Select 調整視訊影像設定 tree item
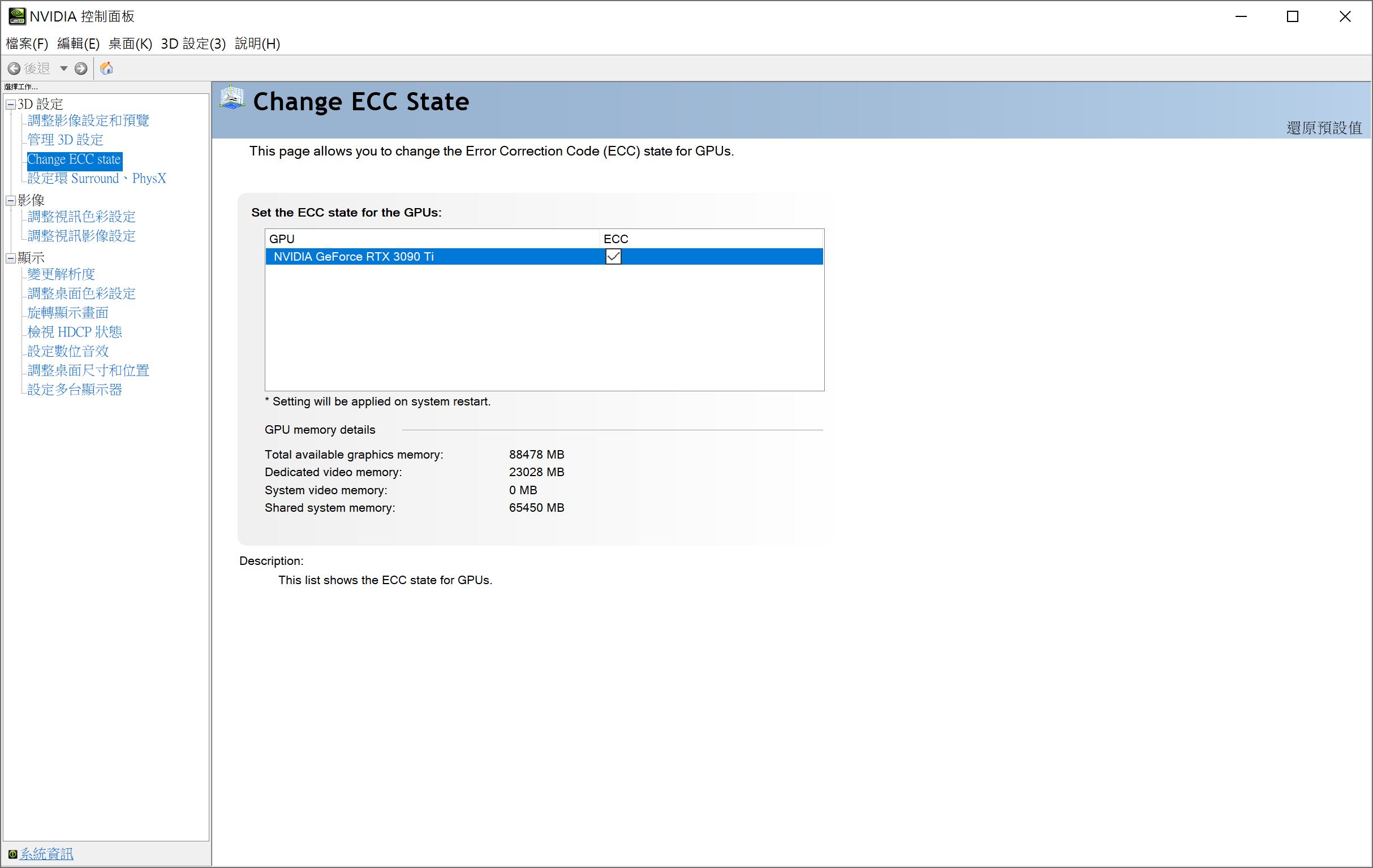This screenshot has width=1373, height=868. (x=81, y=236)
